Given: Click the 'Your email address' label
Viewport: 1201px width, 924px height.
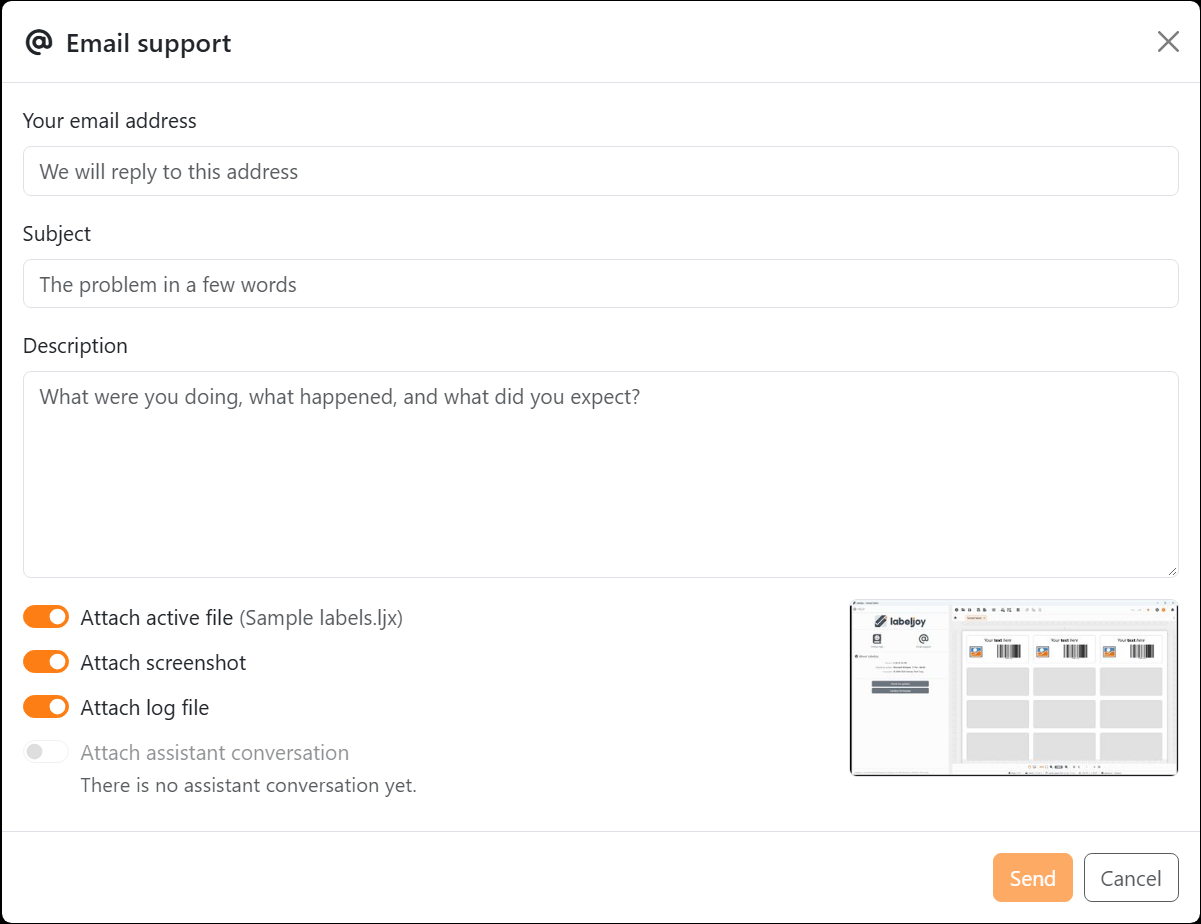Looking at the screenshot, I should pos(110,121).
